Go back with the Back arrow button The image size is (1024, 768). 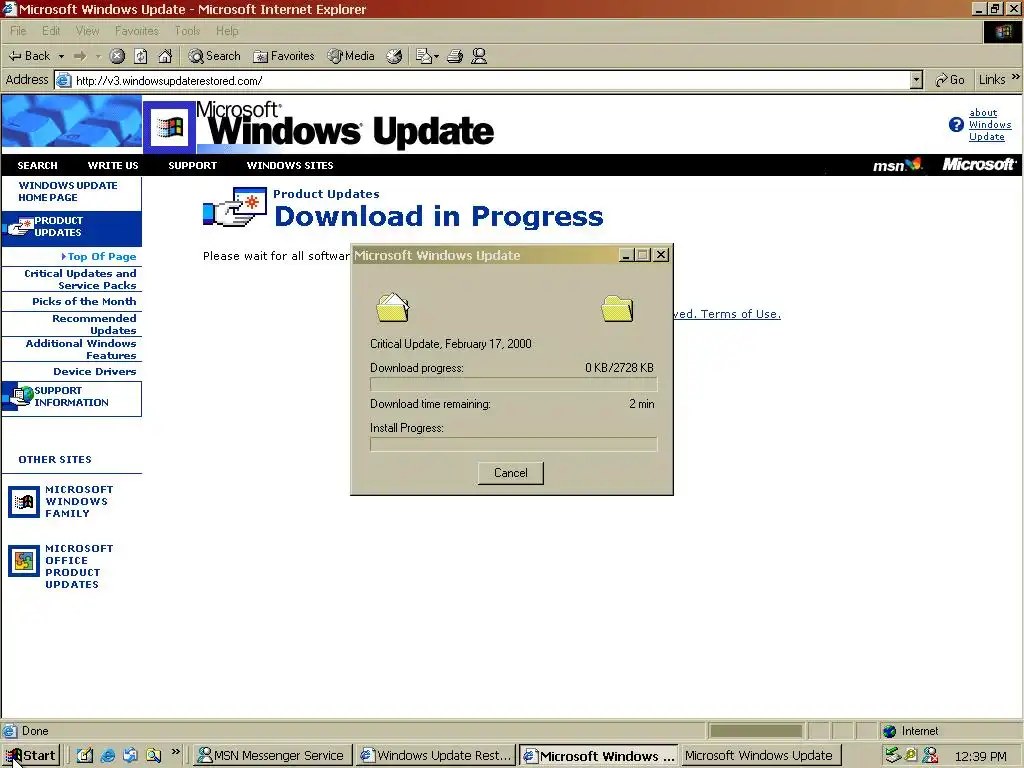(x=29, y=56)
